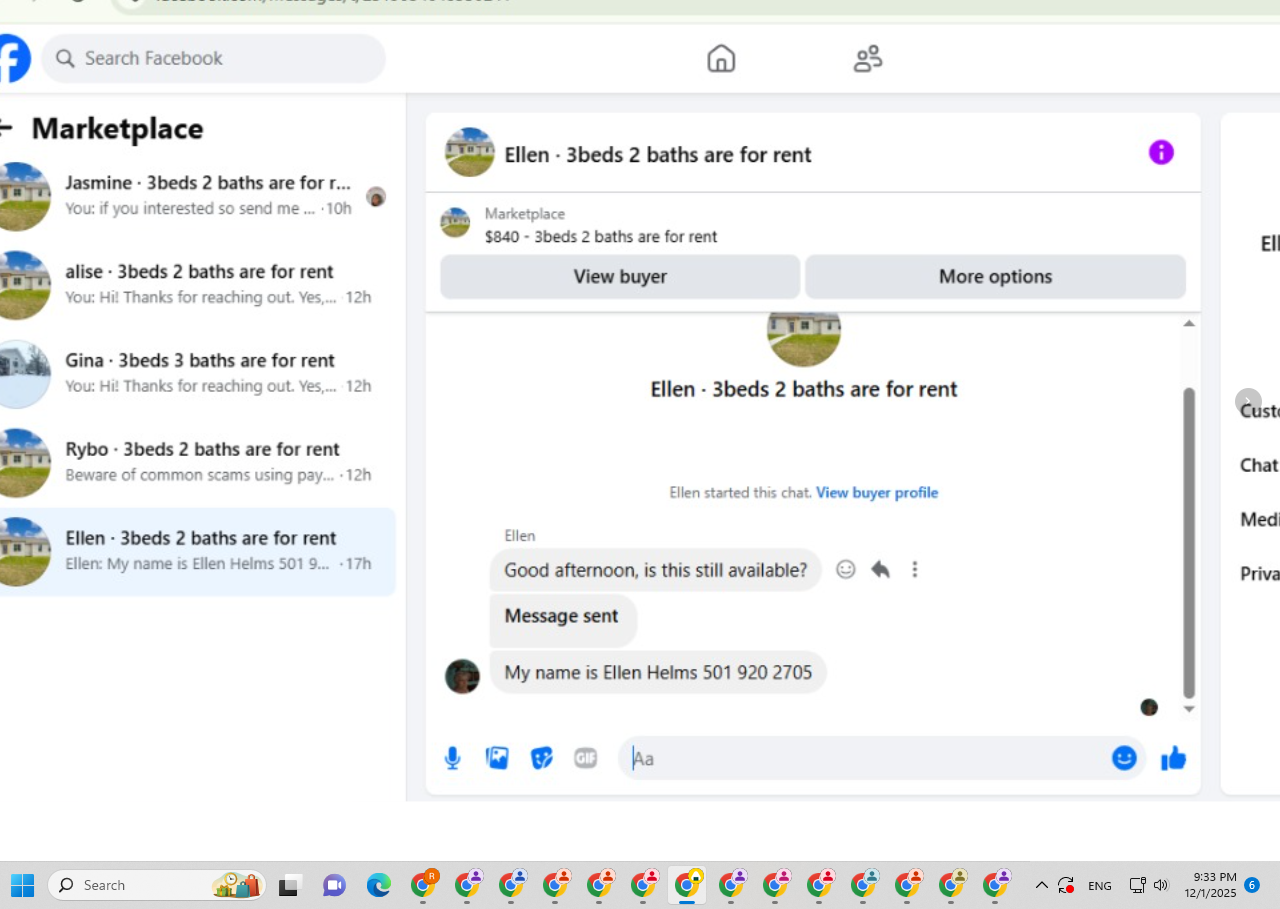Open conversation info with the purple i icon

pos(1161,152)
